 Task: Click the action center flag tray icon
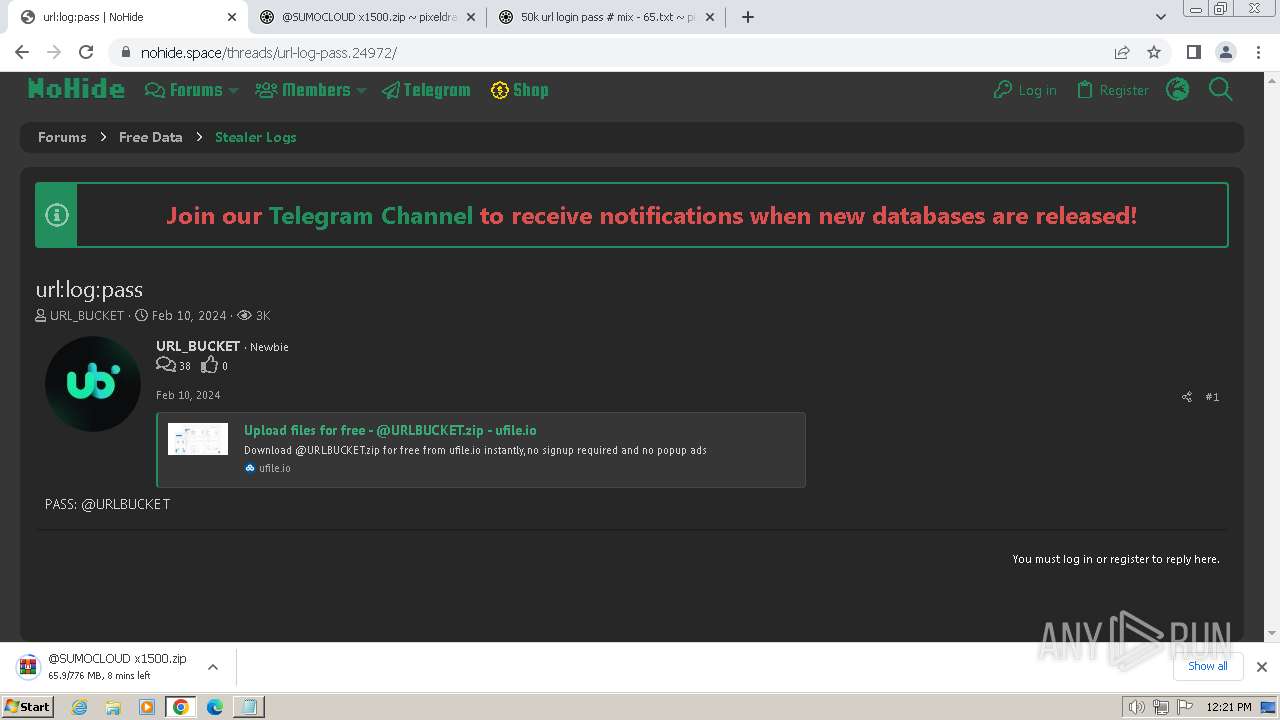(1185, 707)
